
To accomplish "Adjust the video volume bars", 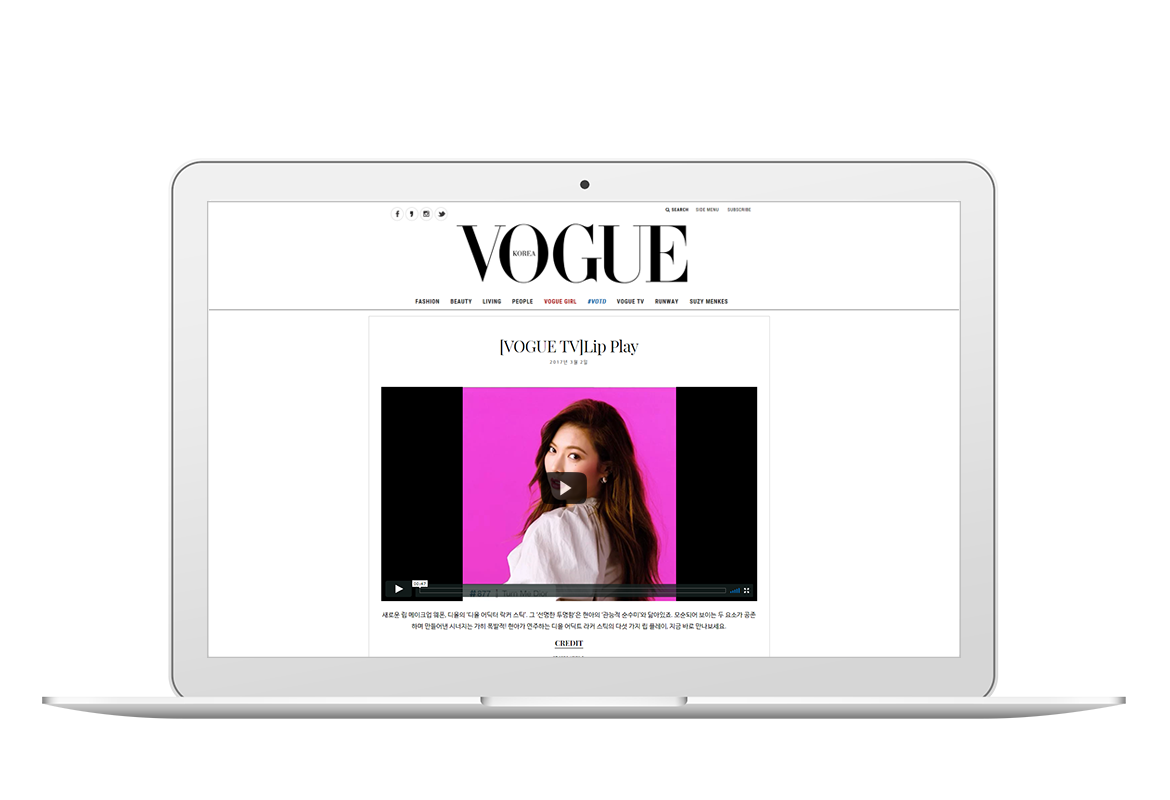I will [735, 590].
